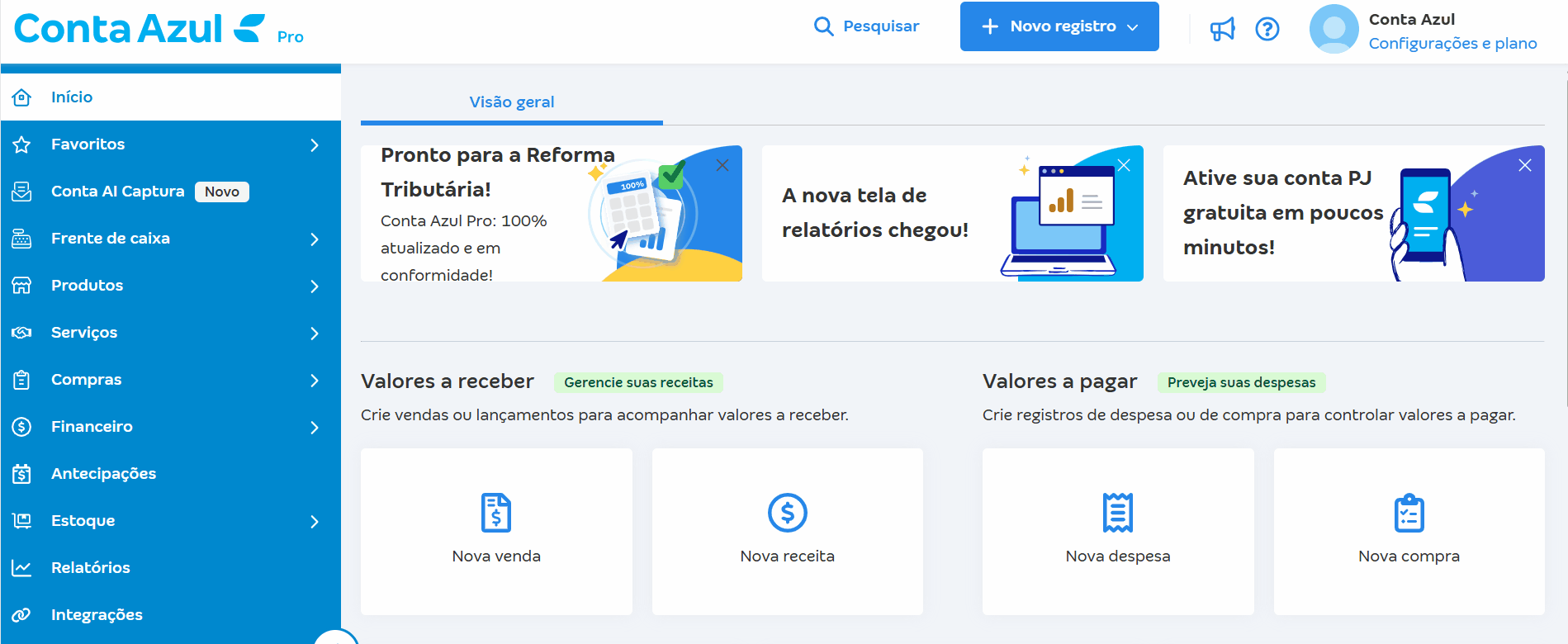Close the Reforma Tributária banner
Screen dimensions: 1568x644
(722, 165)
